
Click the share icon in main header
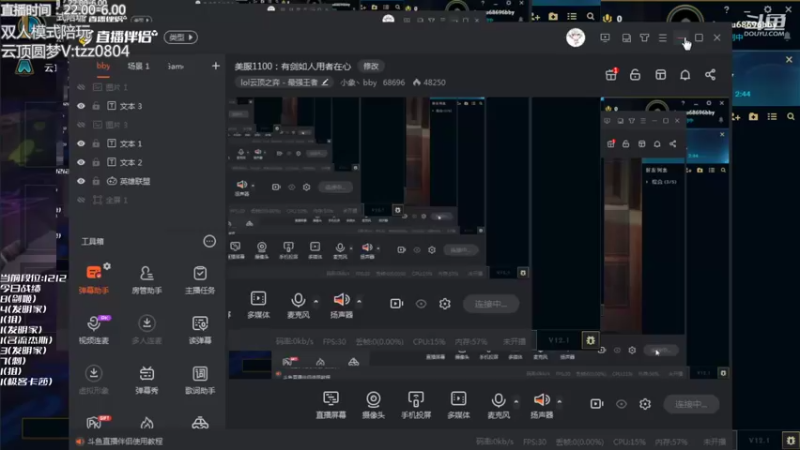click(710, 75)
